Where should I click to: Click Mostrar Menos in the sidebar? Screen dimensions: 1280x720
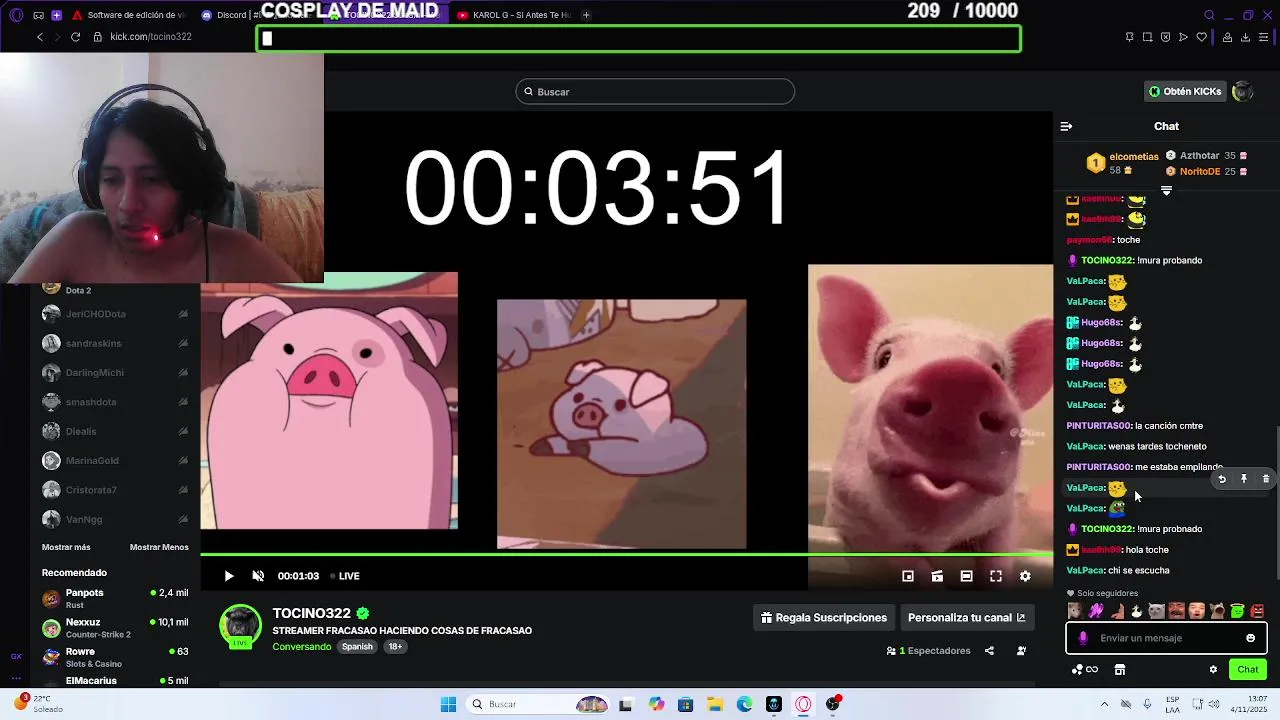(x=159, y=547)
